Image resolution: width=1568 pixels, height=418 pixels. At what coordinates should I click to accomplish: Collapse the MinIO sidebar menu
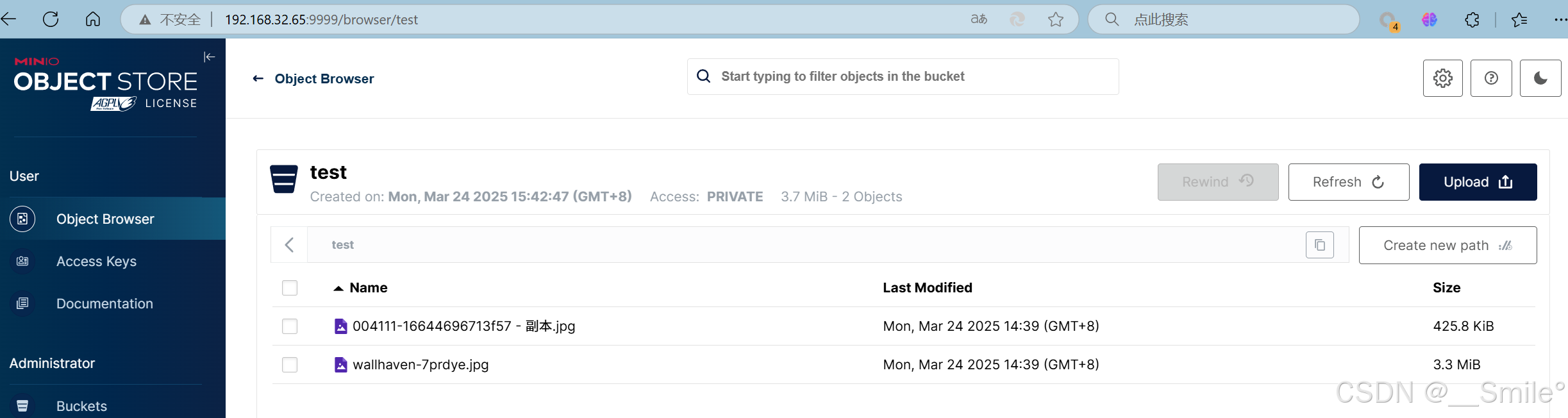tap(210, 57)
